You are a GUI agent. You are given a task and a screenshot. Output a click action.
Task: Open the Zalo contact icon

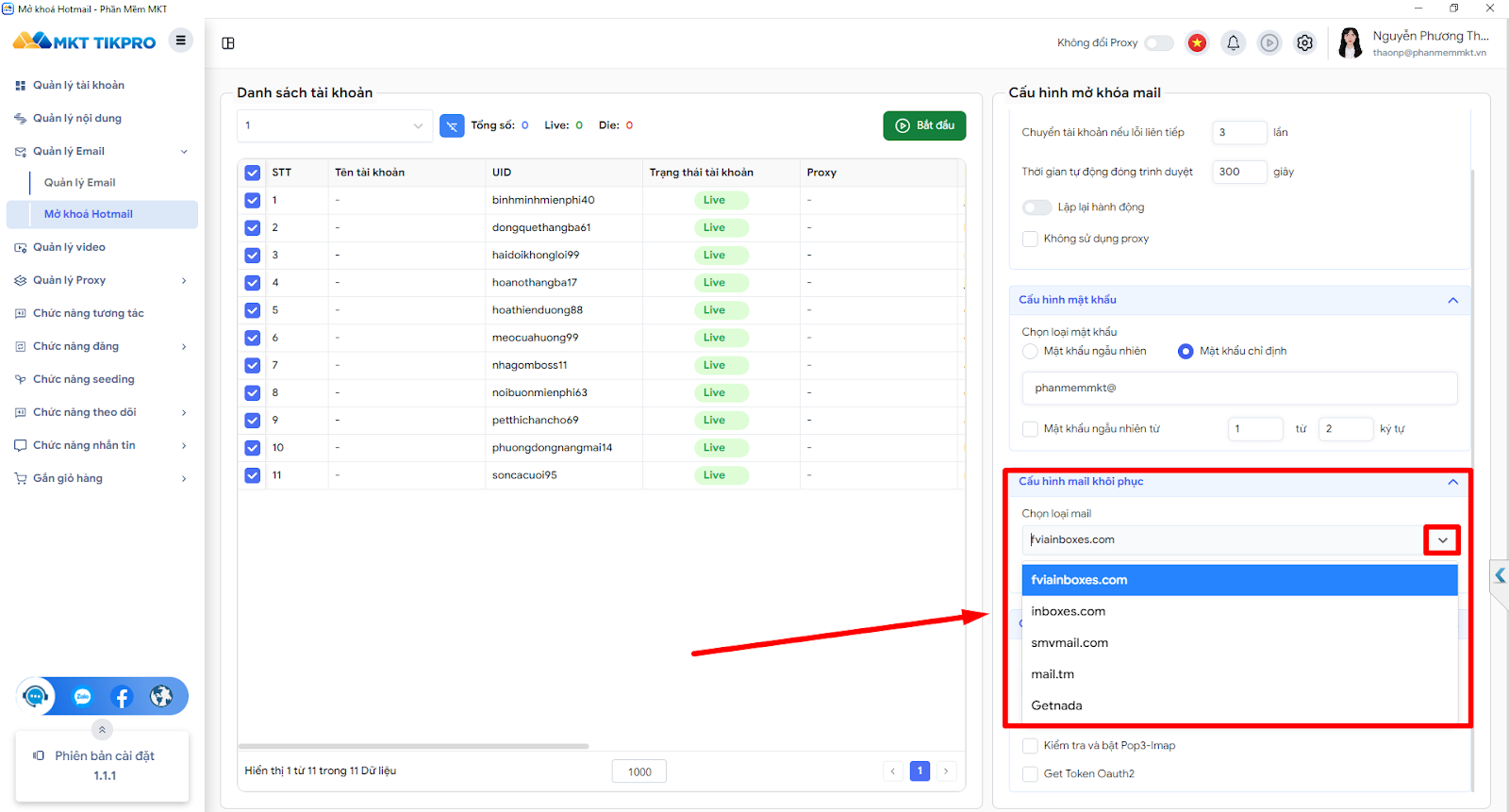click(82, 697)
